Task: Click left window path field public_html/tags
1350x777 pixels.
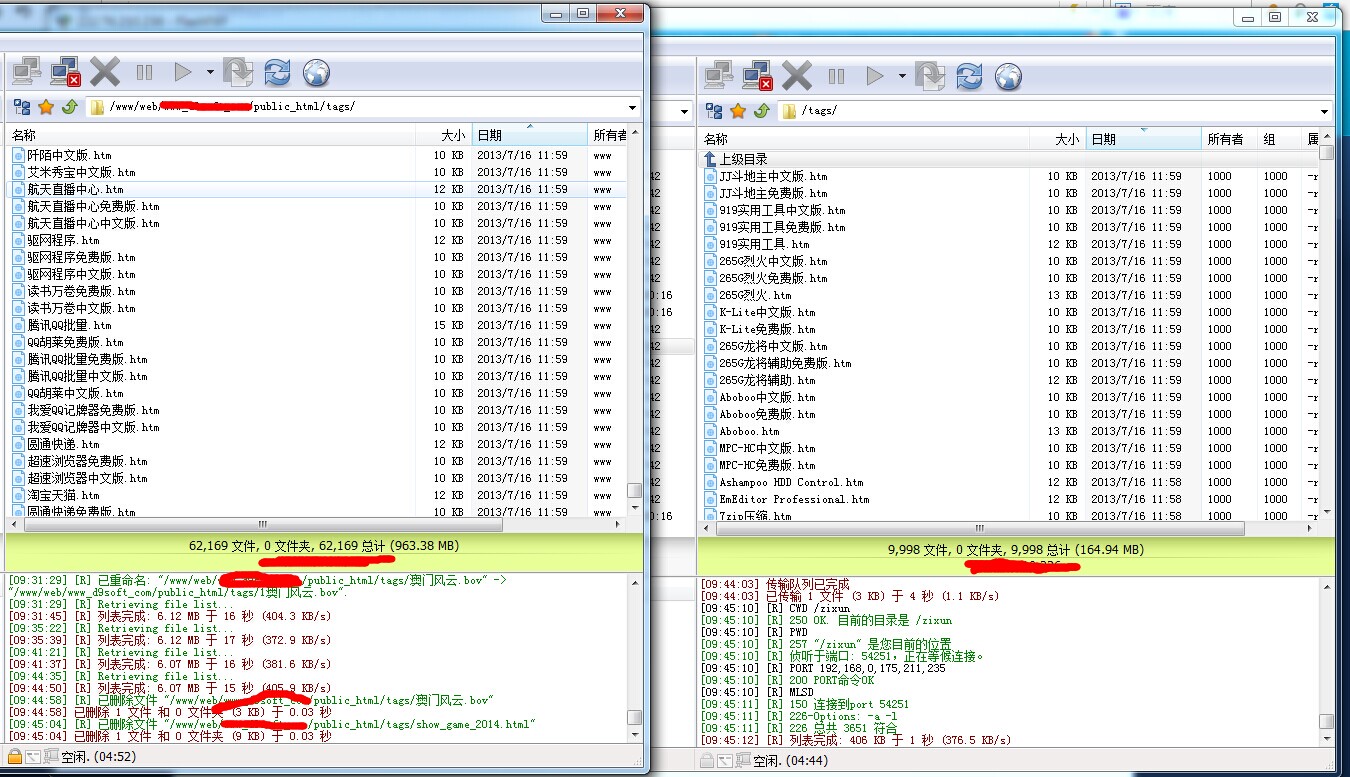Action: (364, 107)
